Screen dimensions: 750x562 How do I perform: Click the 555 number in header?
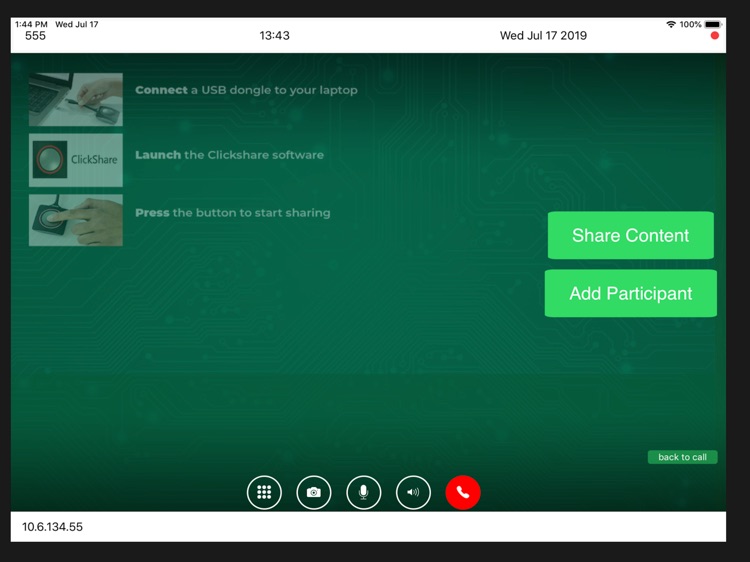[x=35, y=36]
